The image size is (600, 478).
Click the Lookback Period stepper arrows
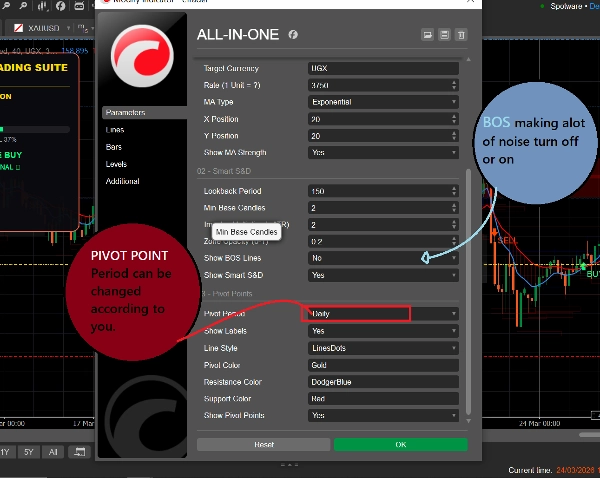click(454, 190)
